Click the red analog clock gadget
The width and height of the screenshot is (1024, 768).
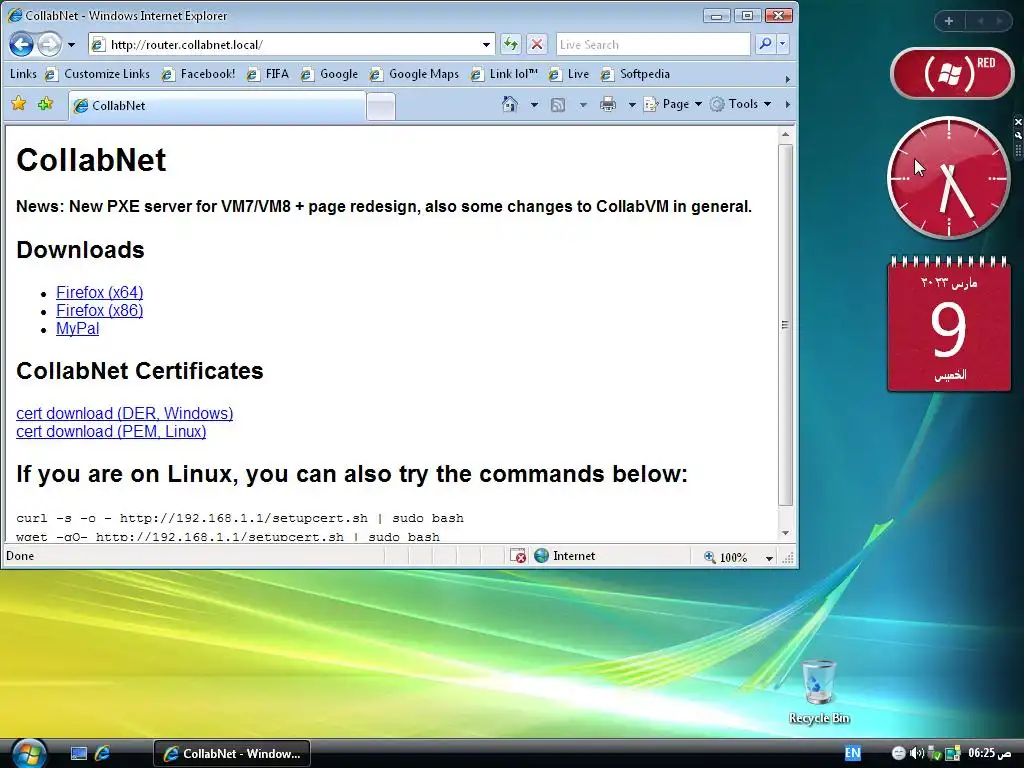(948, 178)
